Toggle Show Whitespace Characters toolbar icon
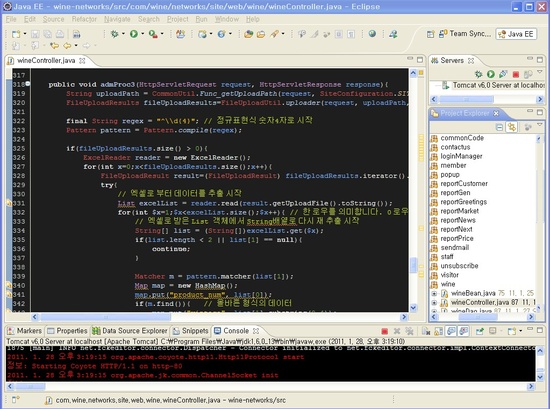550x409 pixels. (x=351, y=34)
